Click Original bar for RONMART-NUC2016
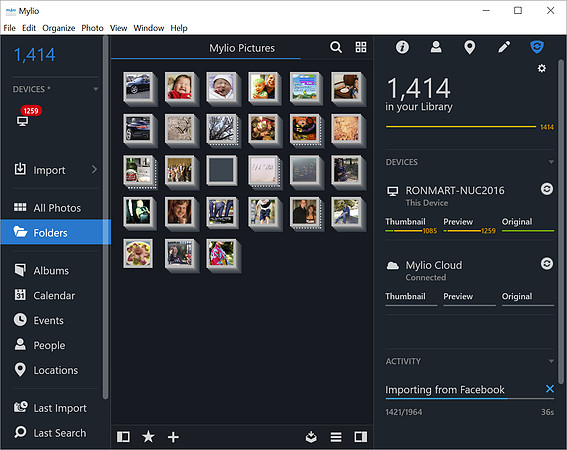Image resolution: width=567 pixels, height=450 pixels. click(x=528, y=230)
